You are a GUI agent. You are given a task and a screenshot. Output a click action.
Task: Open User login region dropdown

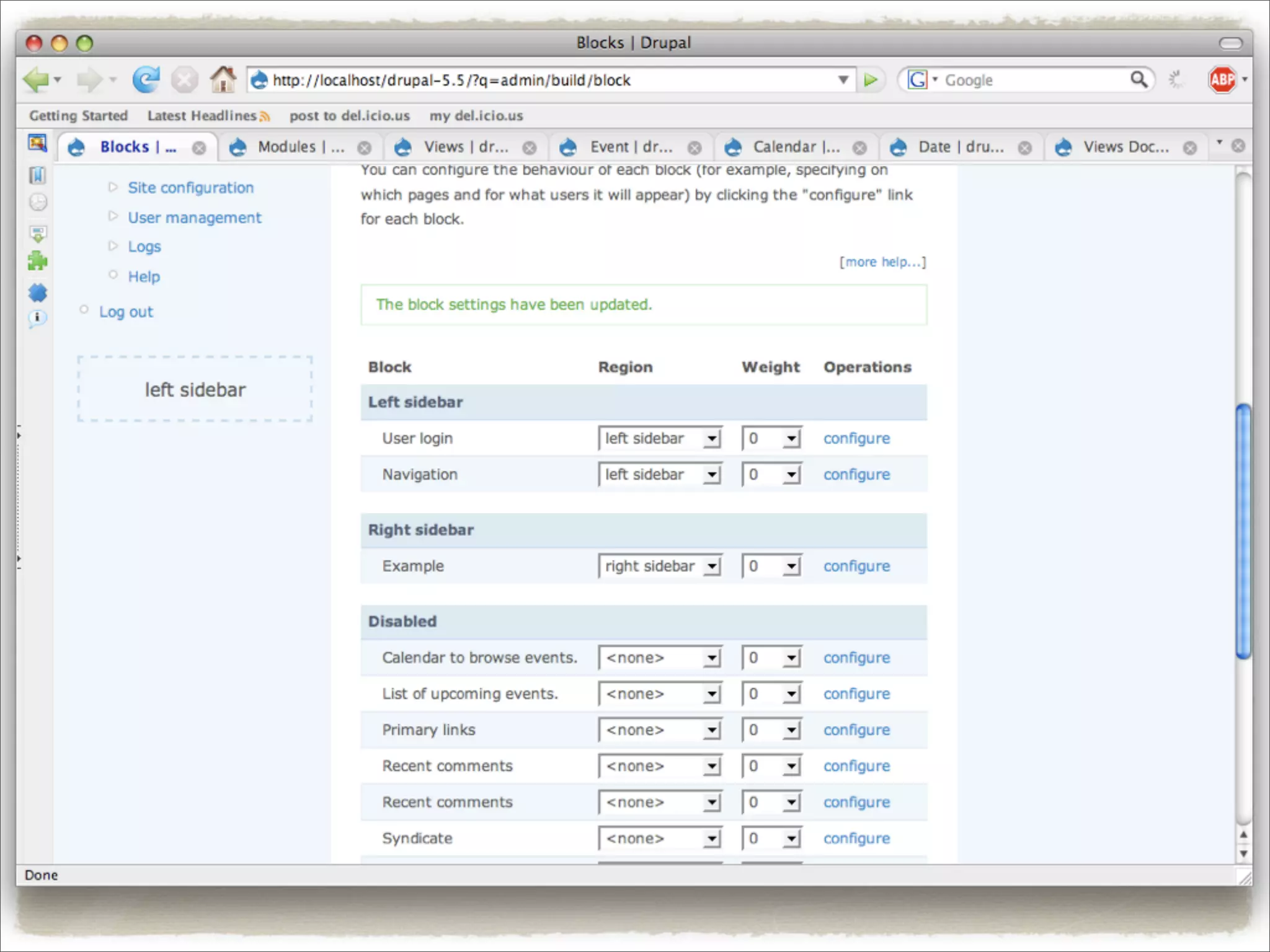[x=660, y=438]
